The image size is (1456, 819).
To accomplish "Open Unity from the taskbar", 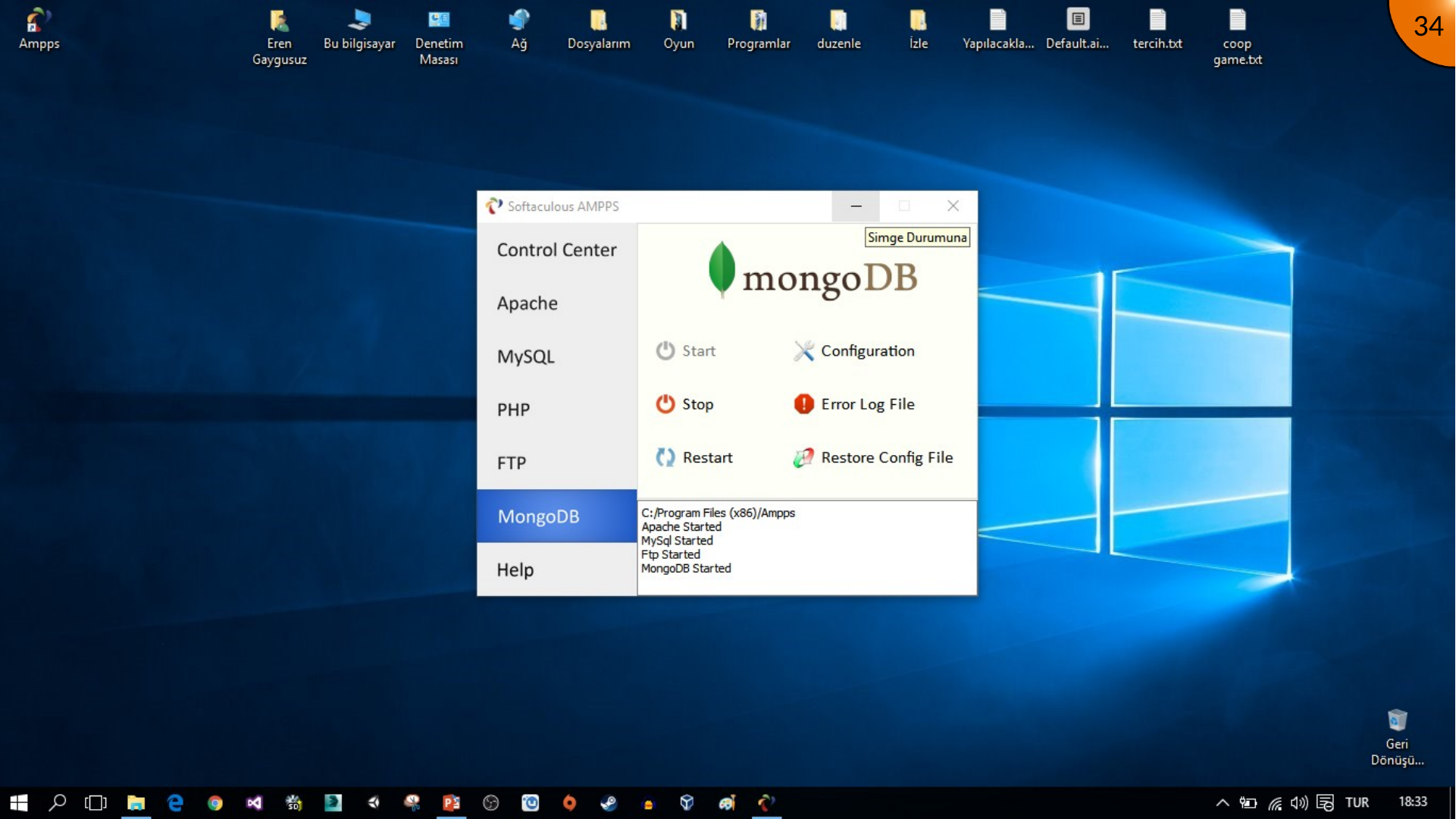I will coord(373,802).
